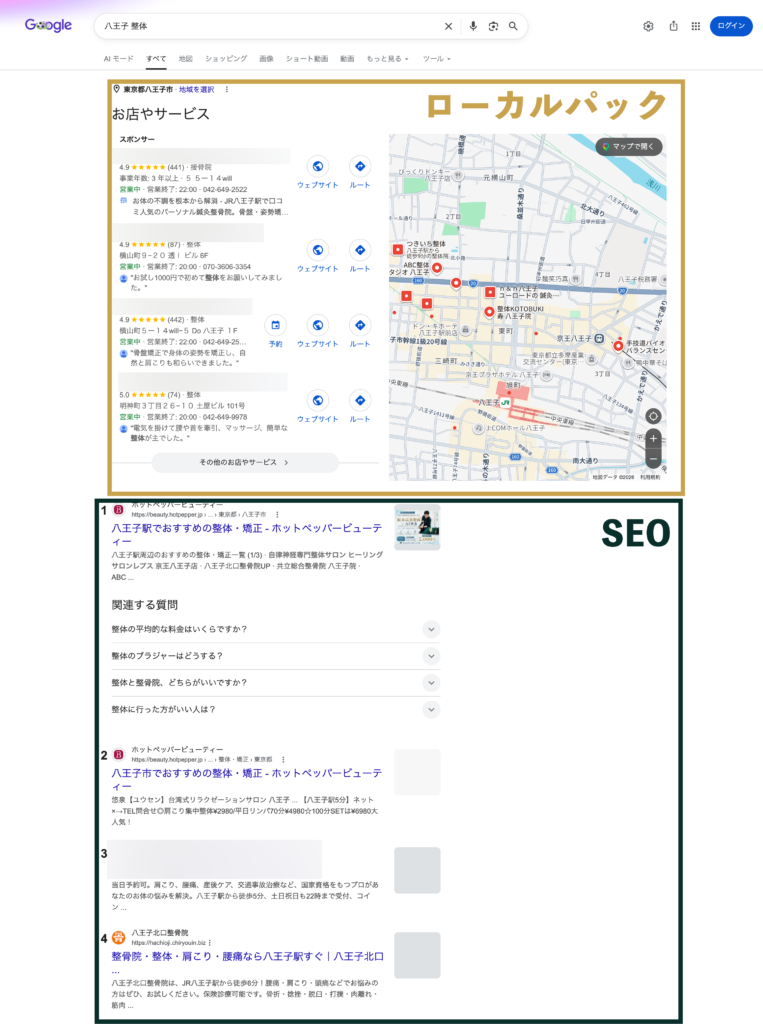The image size is (763, 1024).
Task: Switch to AI モード tab
Action: tap(118, 59)
